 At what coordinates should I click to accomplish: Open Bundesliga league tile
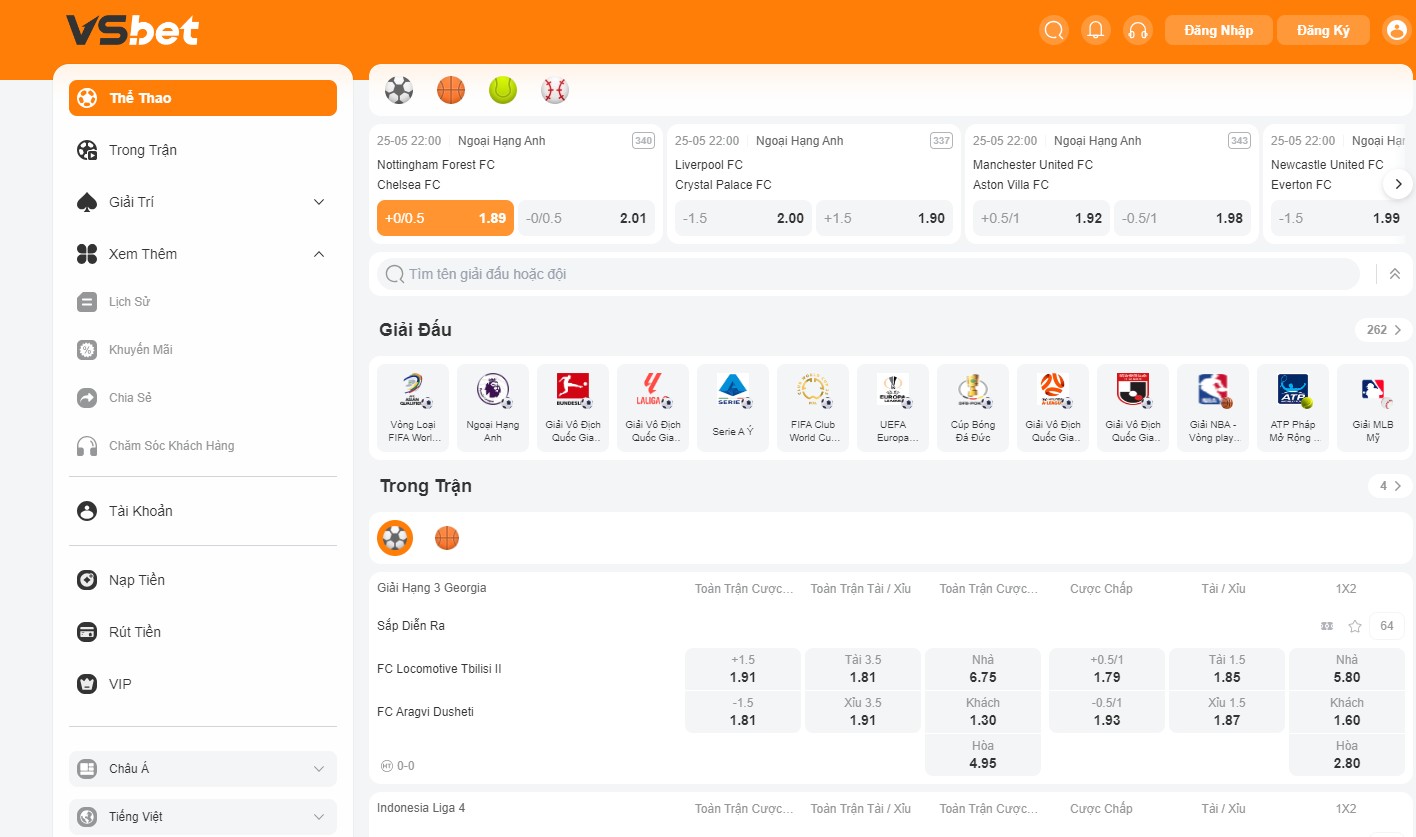(x=573, y=408)
